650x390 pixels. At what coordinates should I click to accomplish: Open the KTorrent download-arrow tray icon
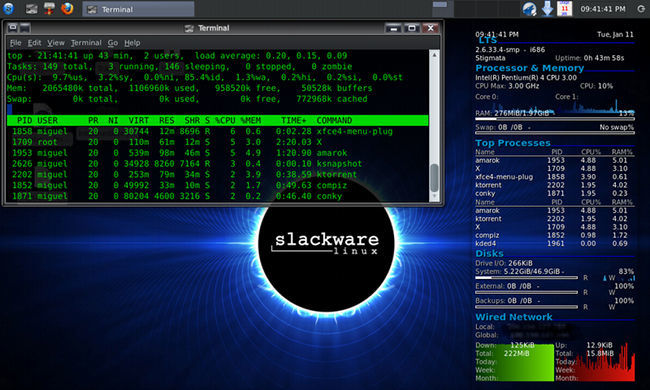547,9
